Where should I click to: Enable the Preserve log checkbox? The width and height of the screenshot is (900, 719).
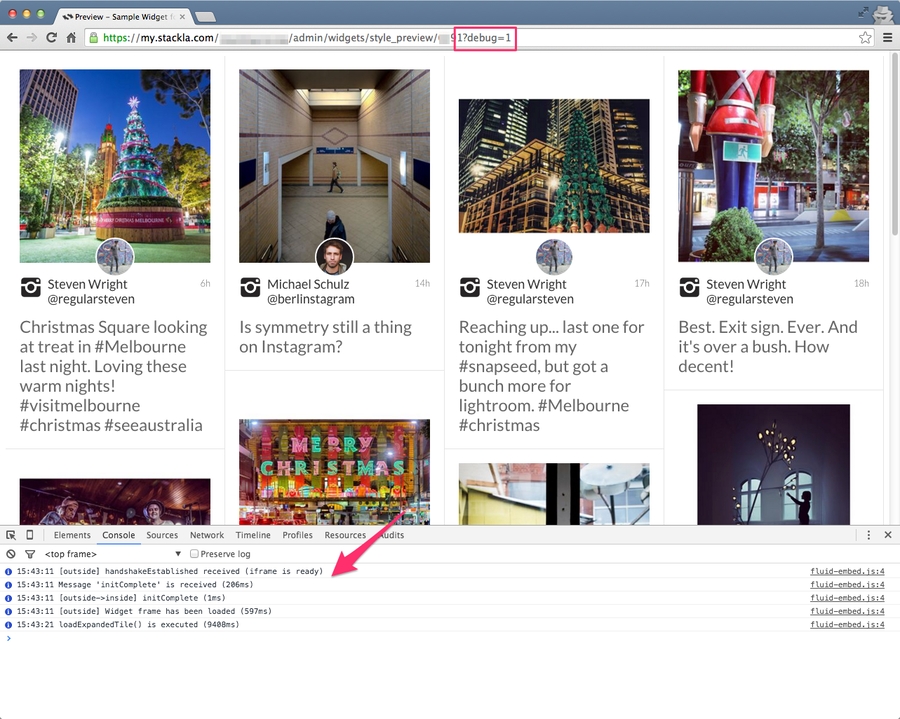click(195, 554)
